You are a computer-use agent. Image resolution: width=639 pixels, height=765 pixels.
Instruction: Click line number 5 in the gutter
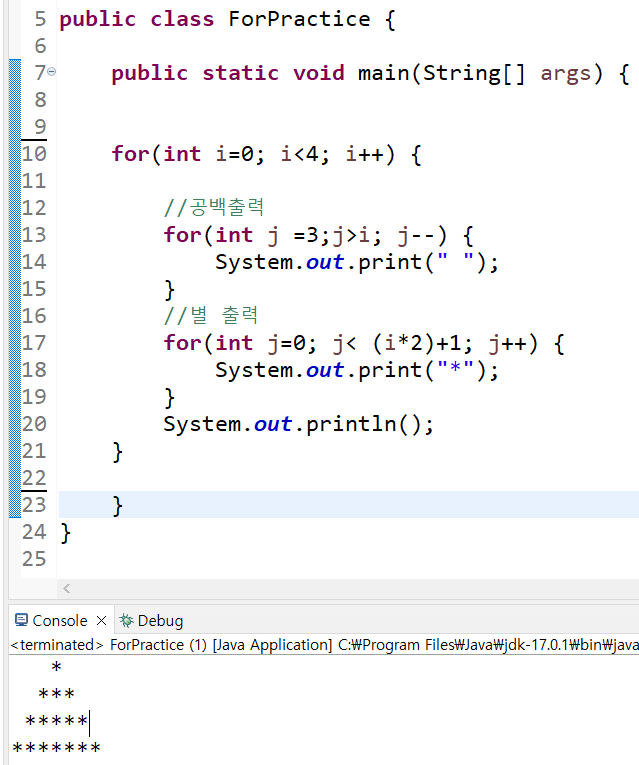coord(40,20)
